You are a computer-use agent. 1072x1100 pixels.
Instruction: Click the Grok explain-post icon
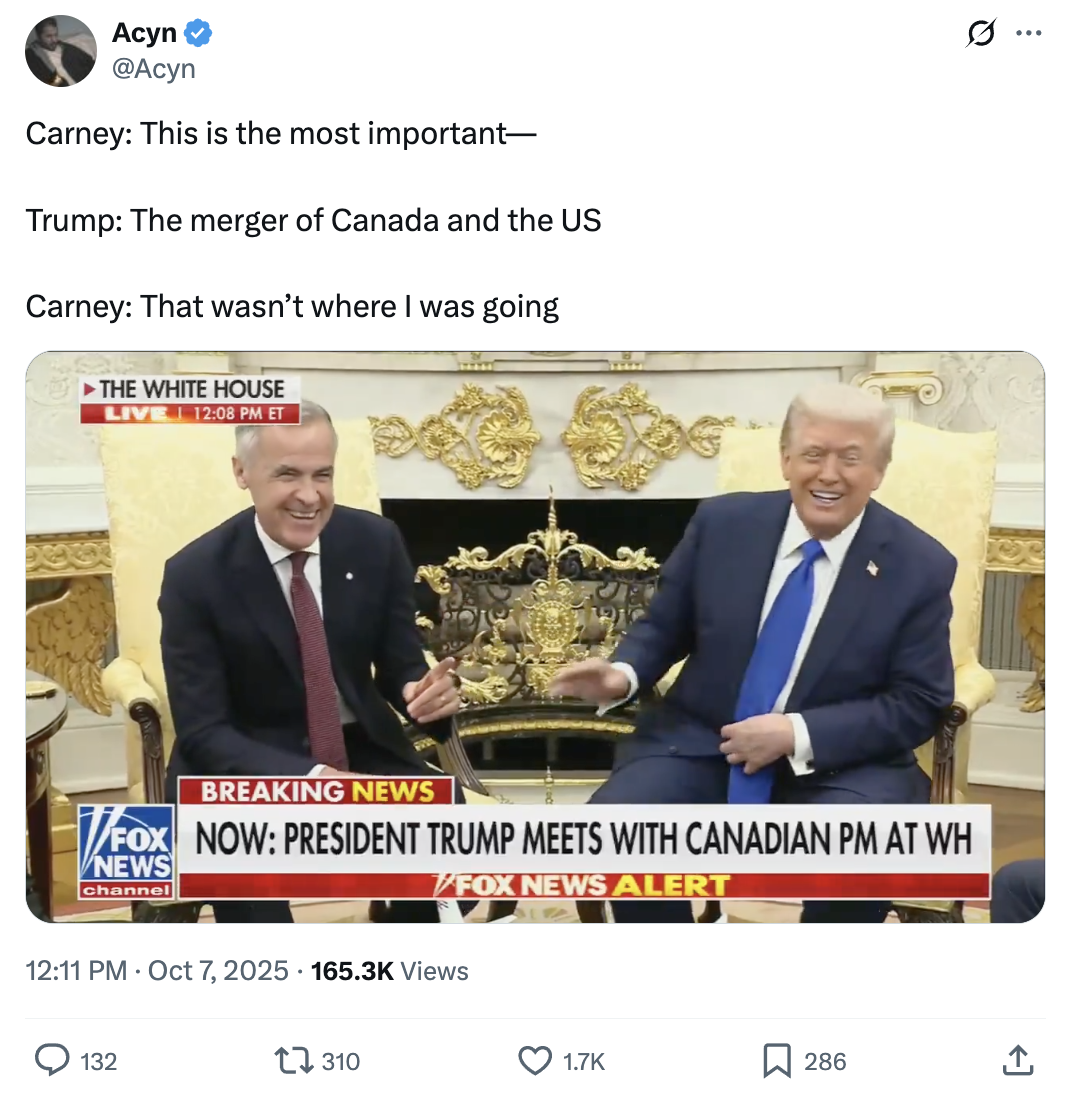coord(980,33)
